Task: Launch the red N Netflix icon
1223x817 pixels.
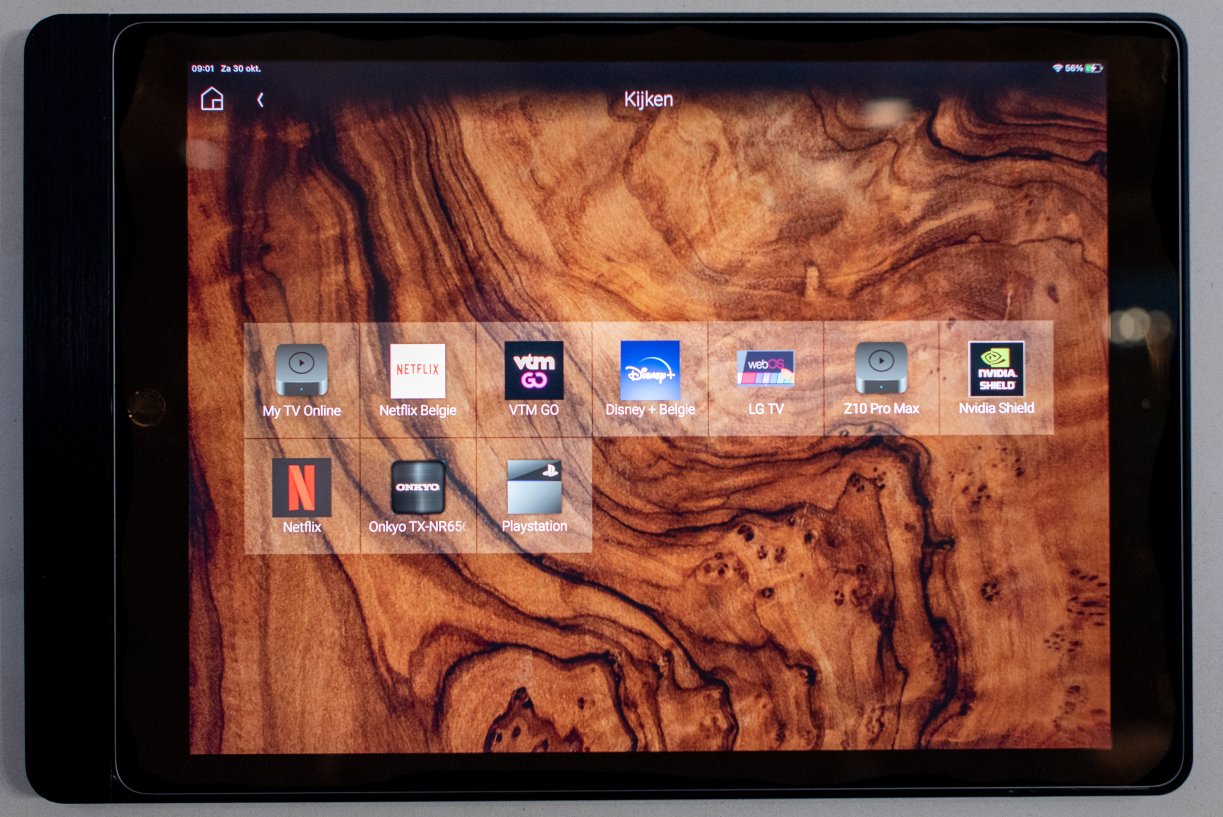Action: [x=302, y=487]
